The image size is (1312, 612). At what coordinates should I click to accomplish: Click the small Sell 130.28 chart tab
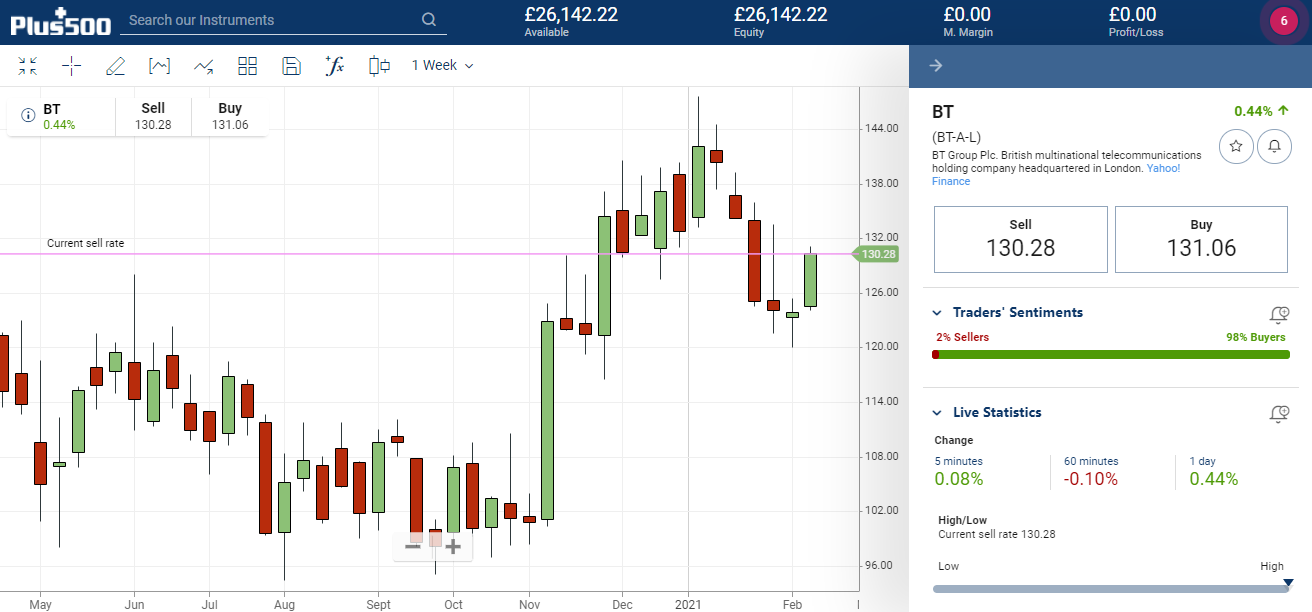[153, 116]
